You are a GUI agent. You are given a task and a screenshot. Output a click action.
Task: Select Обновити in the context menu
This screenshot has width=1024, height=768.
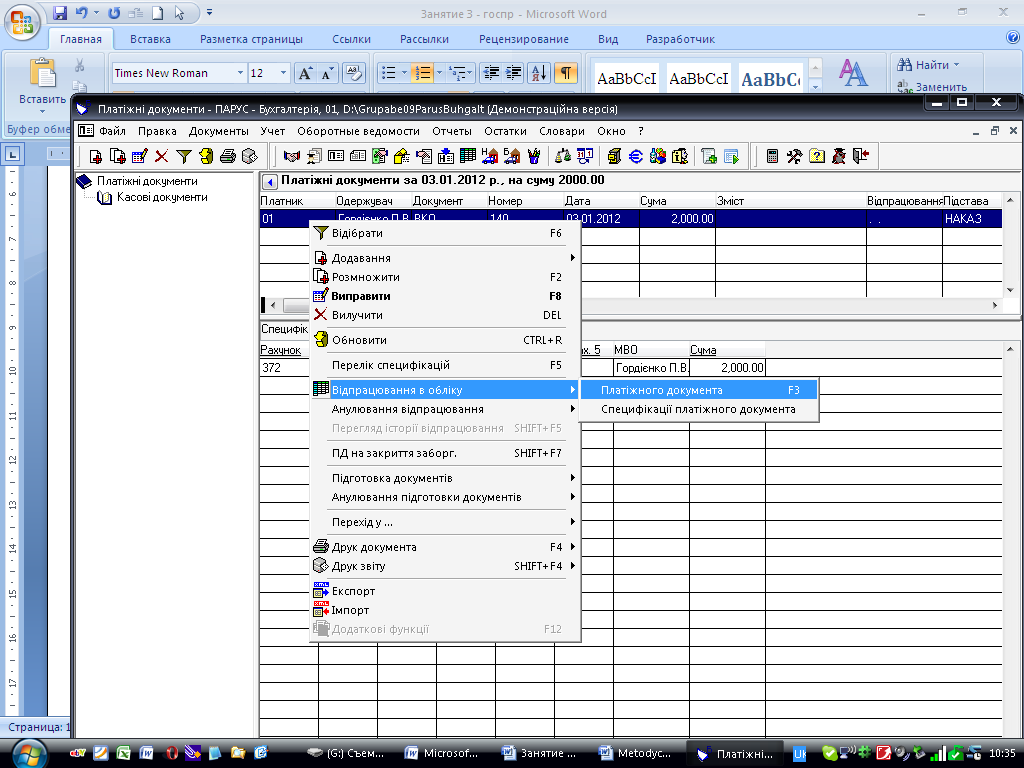click(x=444, y=340)
